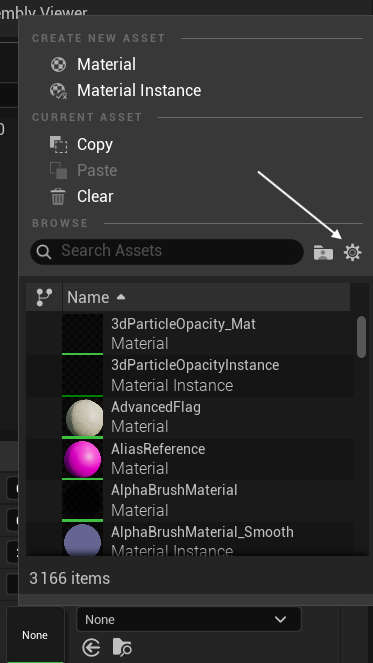Click the trash can Clear icon
This screenshot has width=373, height=663.
(x=58, y=197)
